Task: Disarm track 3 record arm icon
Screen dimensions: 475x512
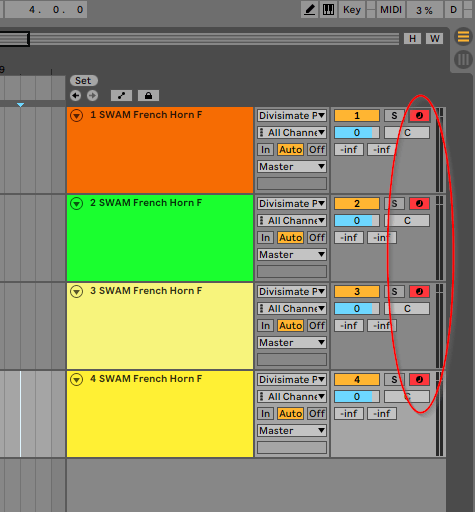Action: [x=419, y=292]
